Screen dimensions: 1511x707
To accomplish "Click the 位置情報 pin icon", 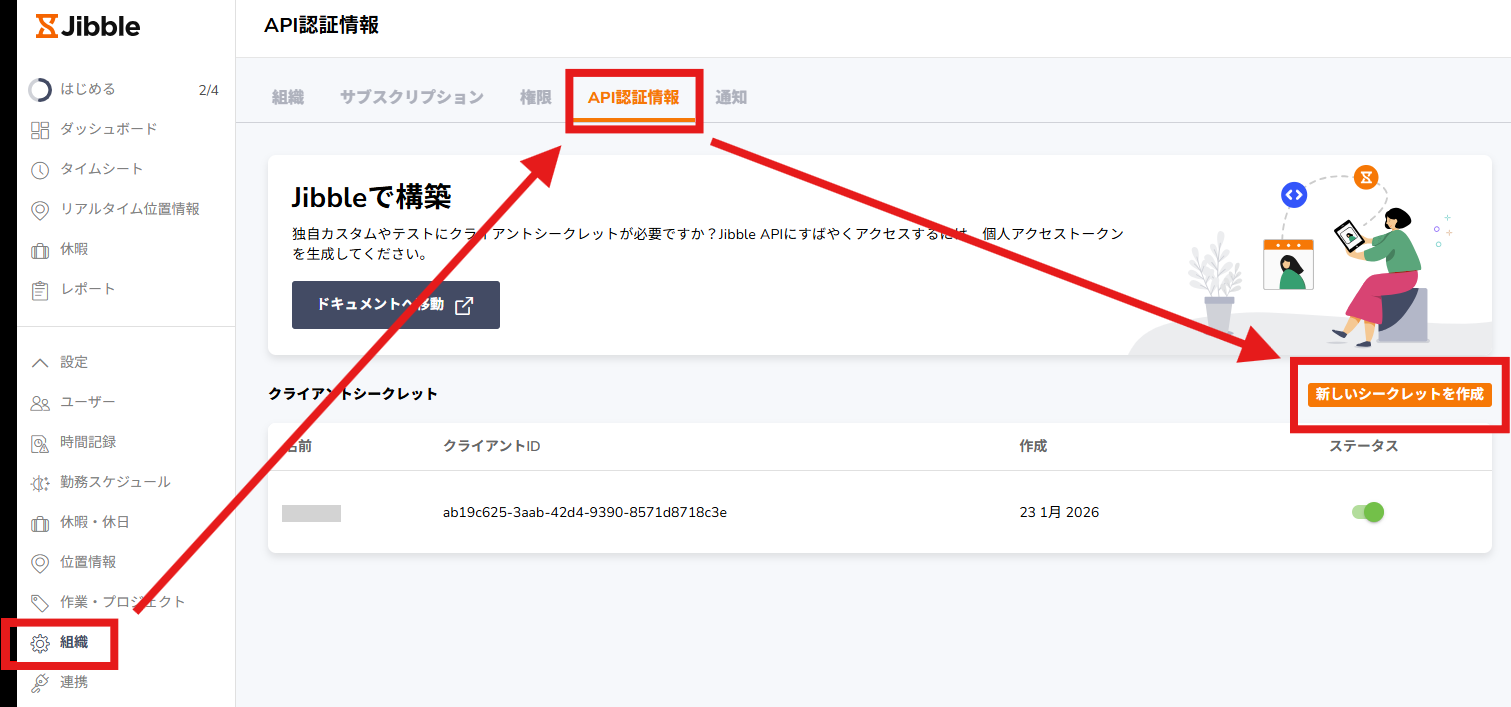I will pyautogui.click(x=40, y=563).
